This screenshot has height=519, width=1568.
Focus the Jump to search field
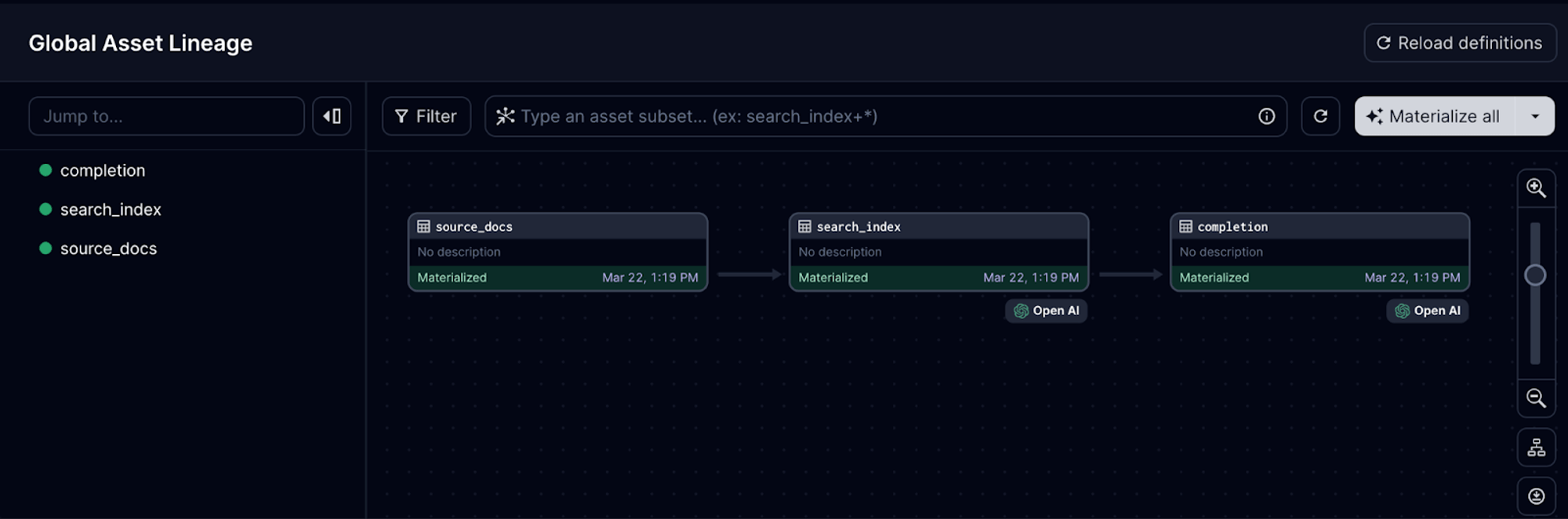click(x=166, y=116)
